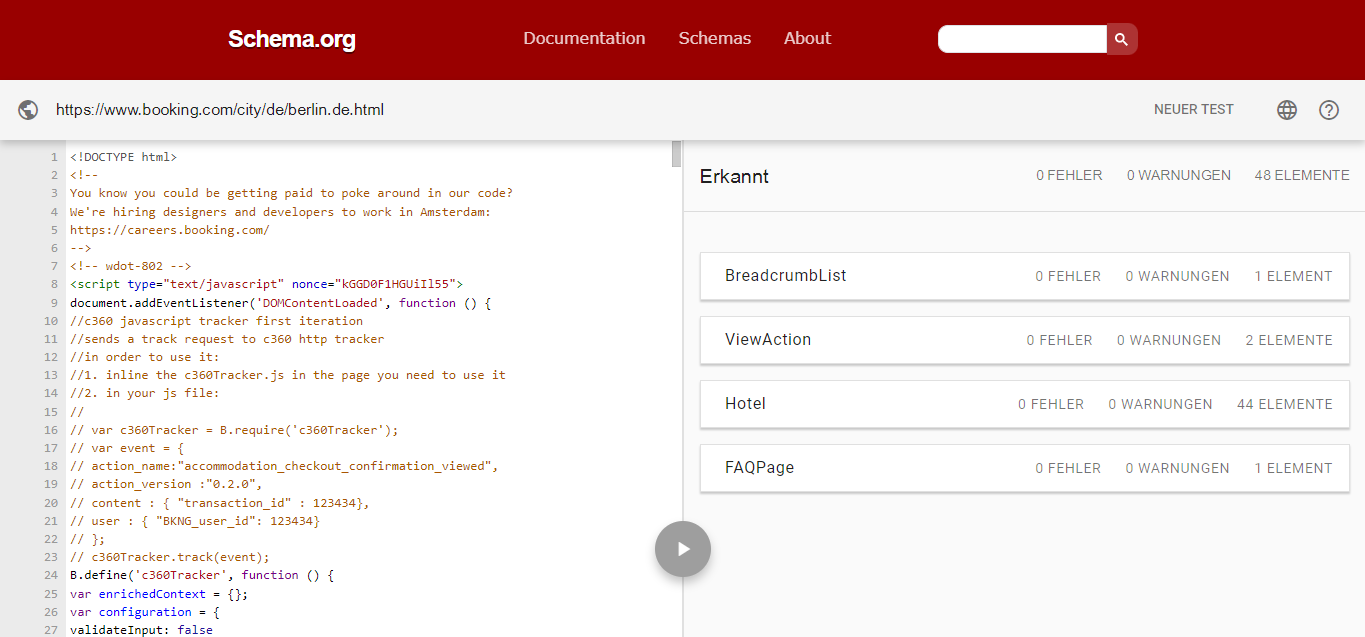Click the tested booking.com URL text

point(220,110)
